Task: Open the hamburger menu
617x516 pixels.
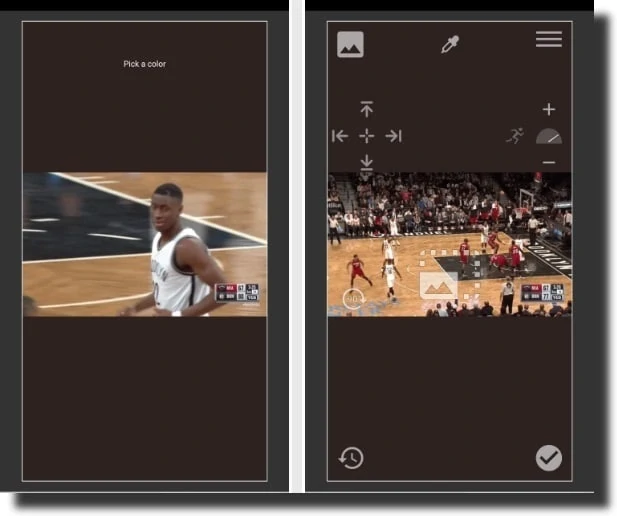Action: (549, 39)
